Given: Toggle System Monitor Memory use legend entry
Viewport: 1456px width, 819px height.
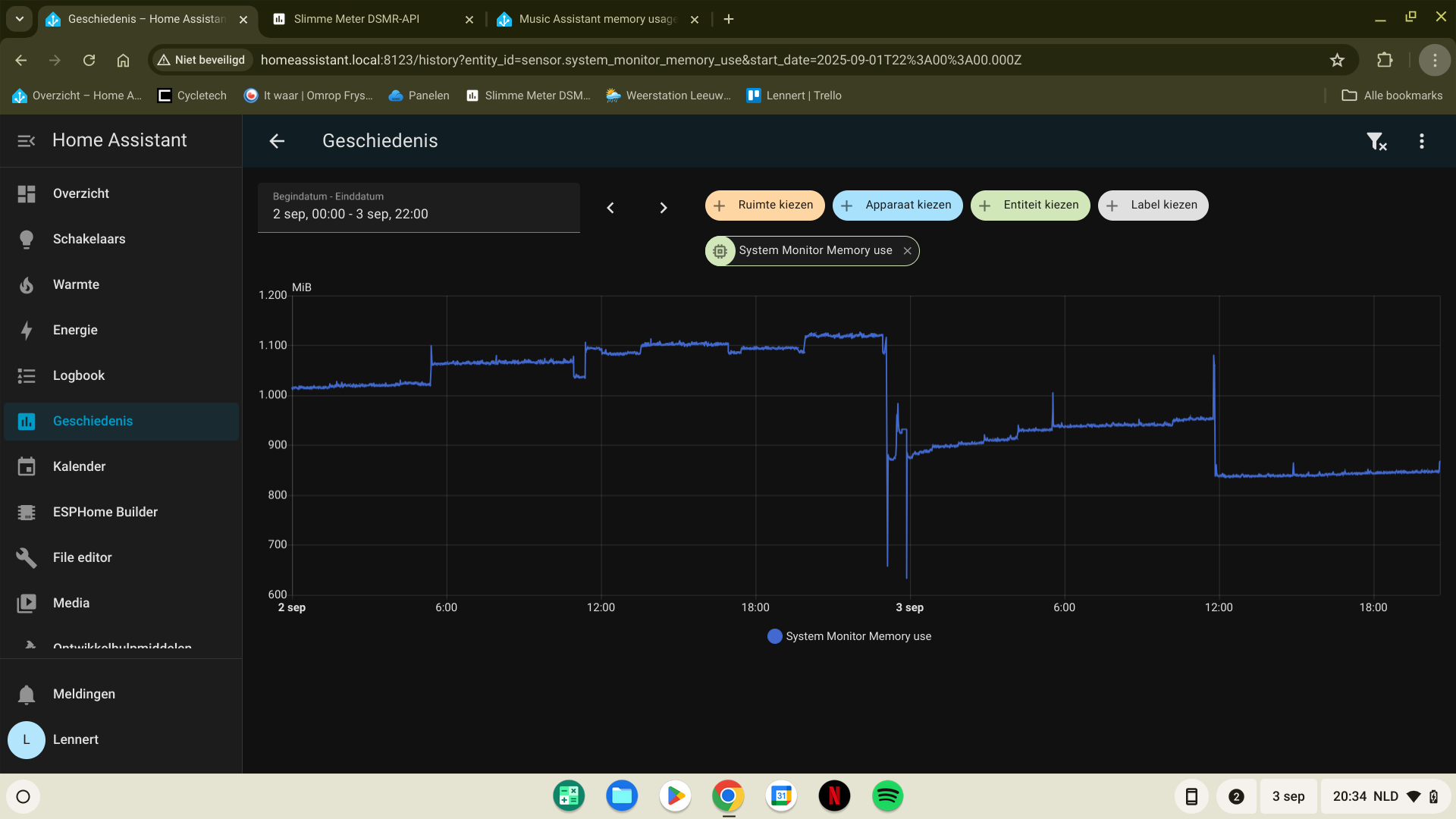Looking at the screenshot, I should 849,636.
